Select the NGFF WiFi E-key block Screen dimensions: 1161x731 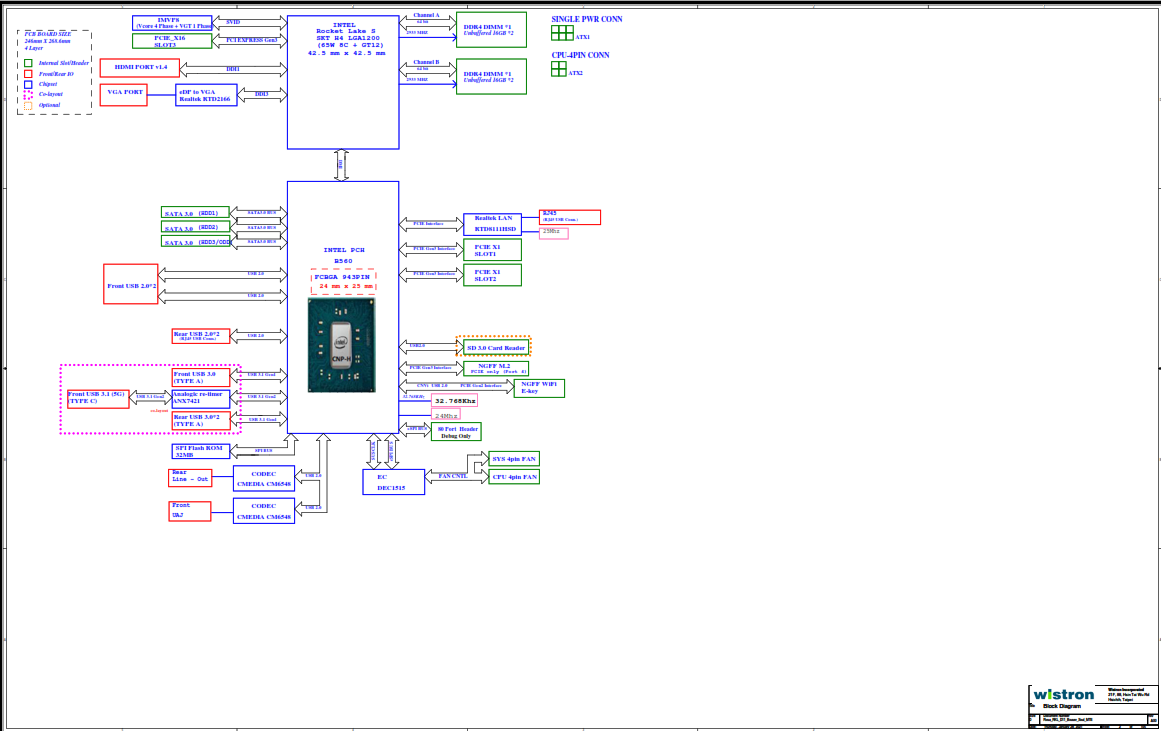click(x=539, y=388)
